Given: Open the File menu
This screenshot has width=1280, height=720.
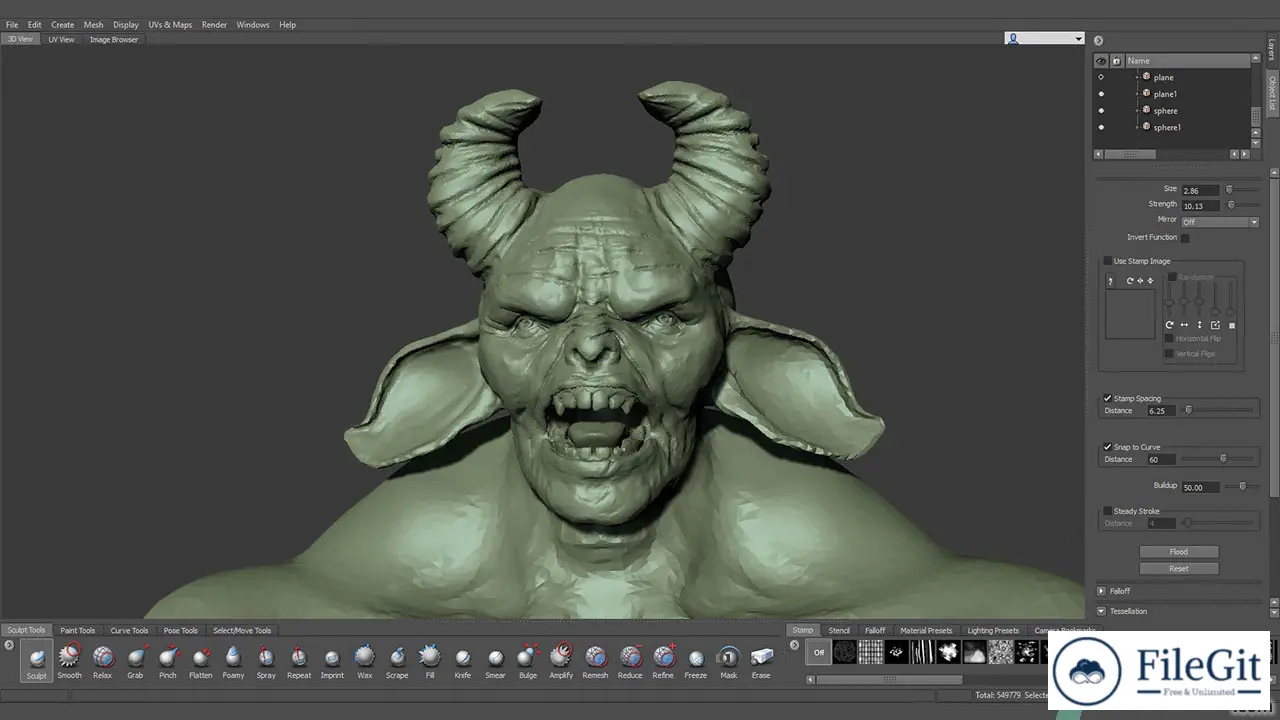Looking at the screenshot, I should coord(12,24).
